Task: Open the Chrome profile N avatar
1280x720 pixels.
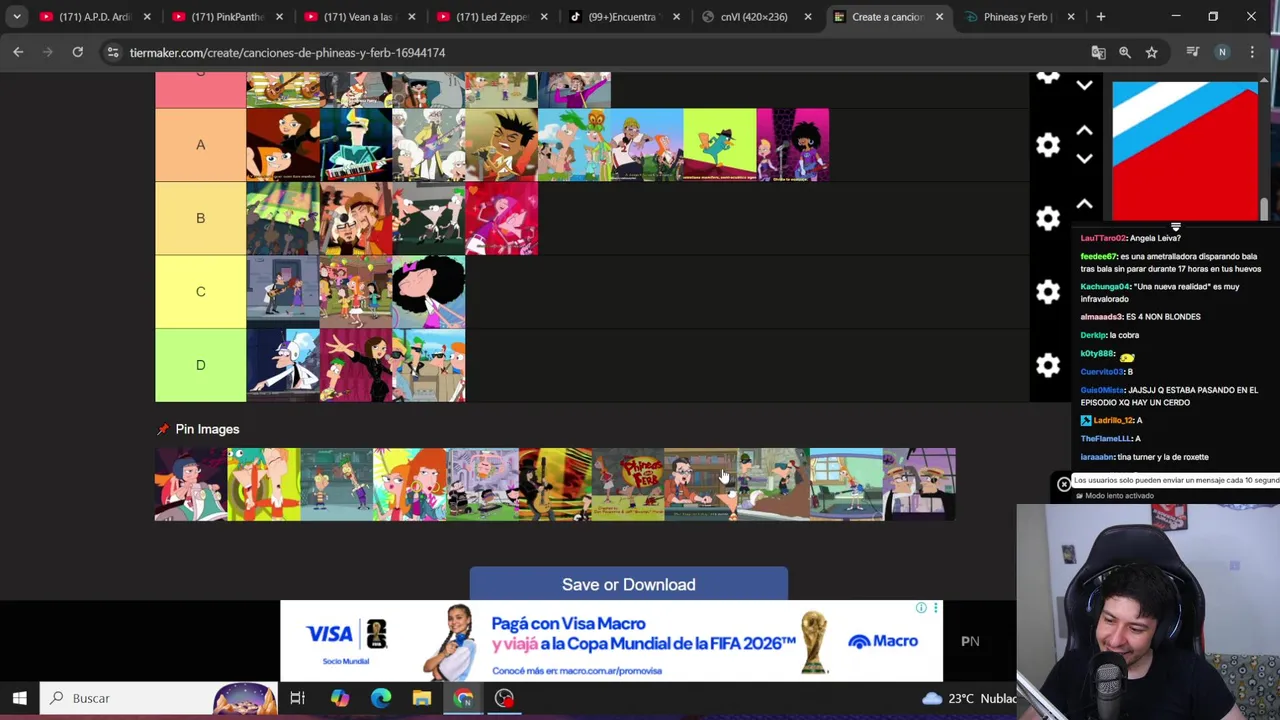Action: (x=1222, y=52)
